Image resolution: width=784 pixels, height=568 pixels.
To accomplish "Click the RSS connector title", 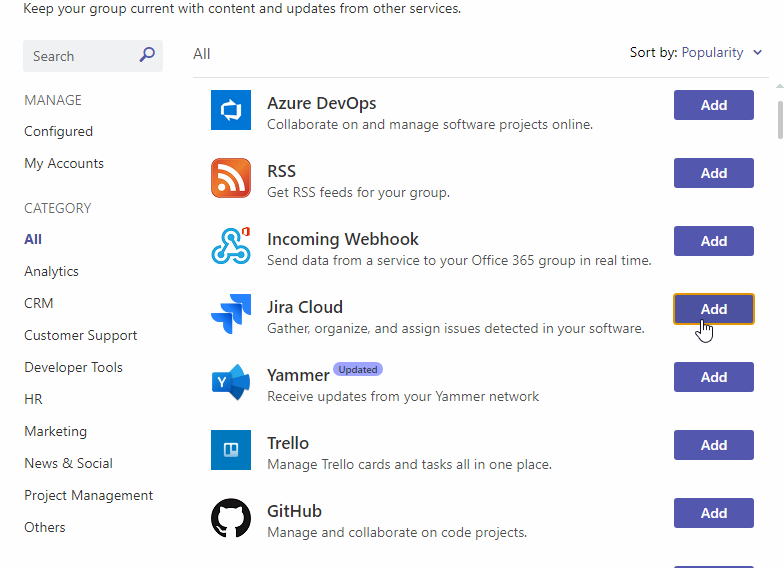I will [x=282, y=171].
